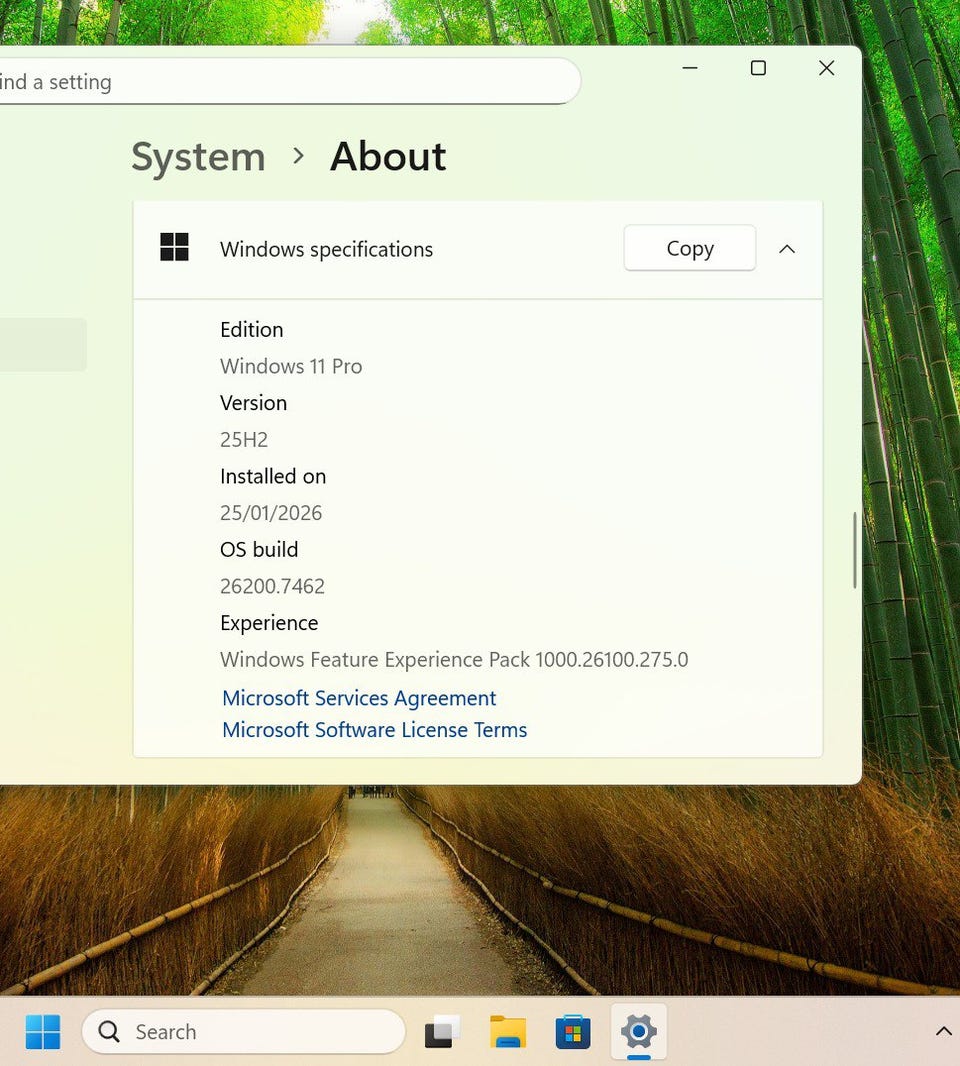Maximize the Settings window
This screenshot has width=960, height=1066.
click(758, 68)
